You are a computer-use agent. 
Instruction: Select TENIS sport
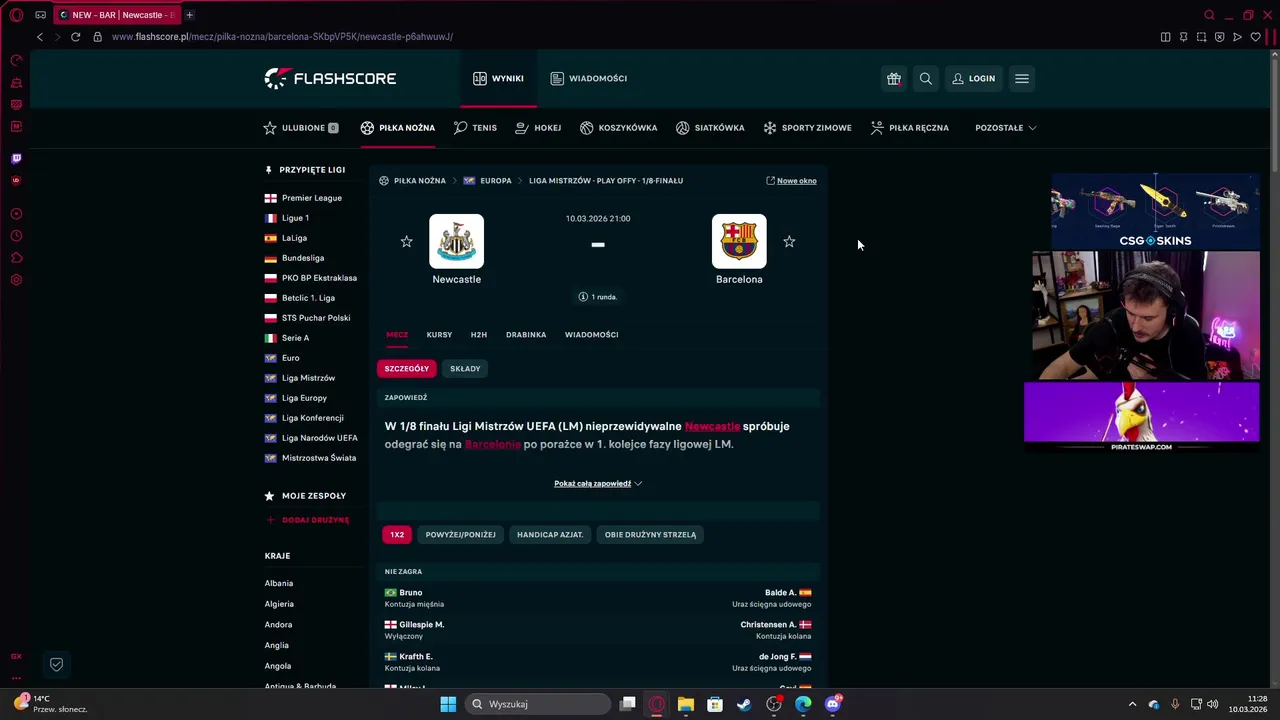(475, 128)
